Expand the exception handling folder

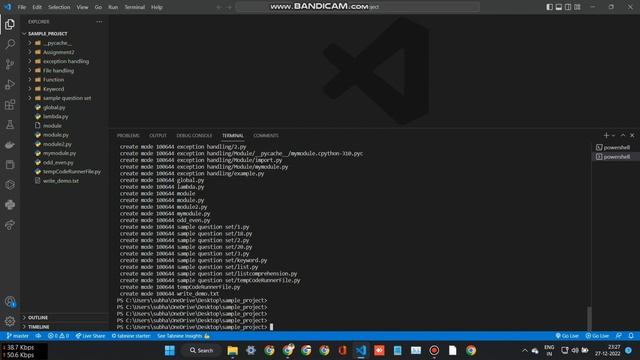coord(66,61)
